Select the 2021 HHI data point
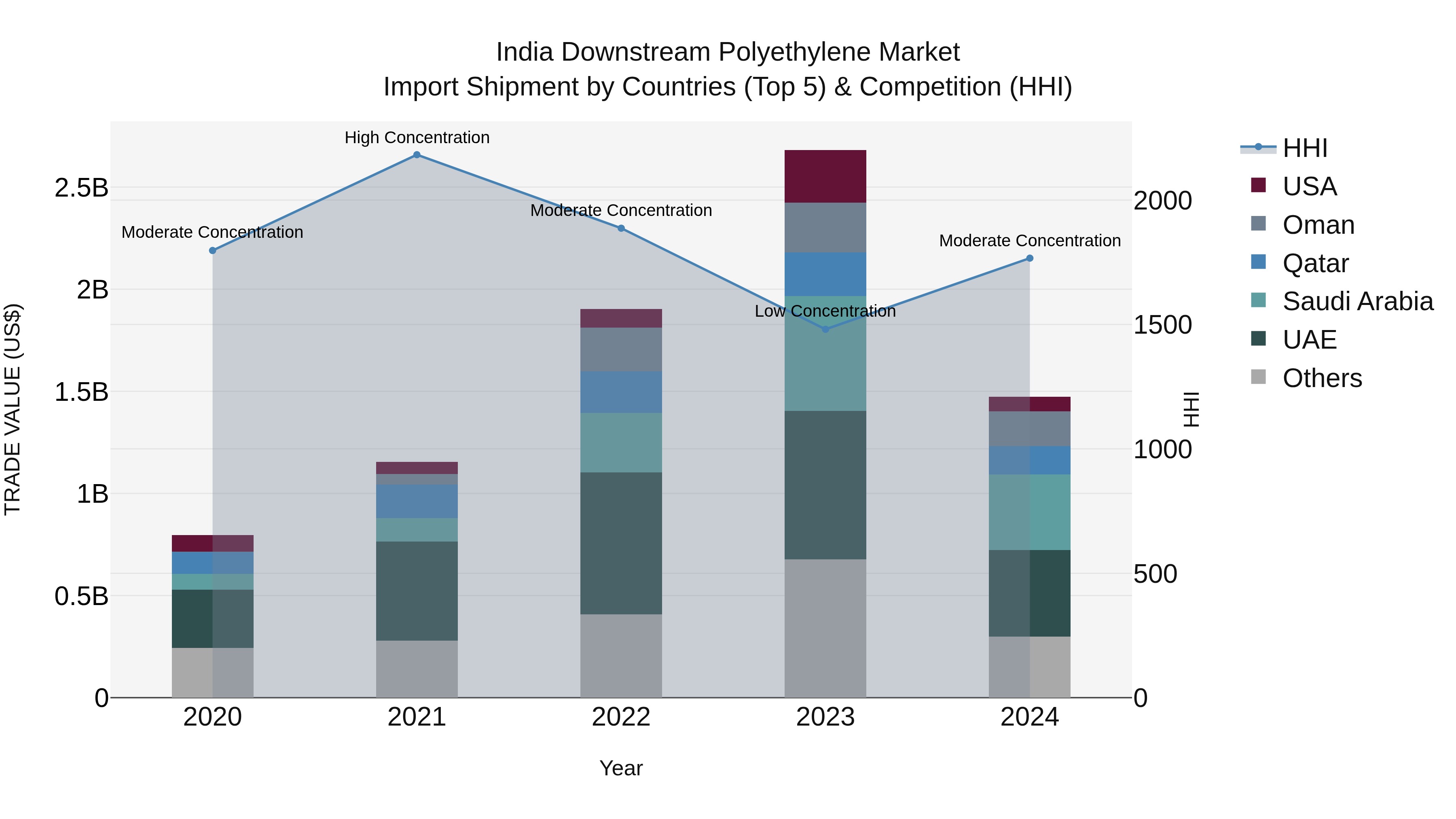The height and width of the screenshot is (819, 1456). click(417, 155)
